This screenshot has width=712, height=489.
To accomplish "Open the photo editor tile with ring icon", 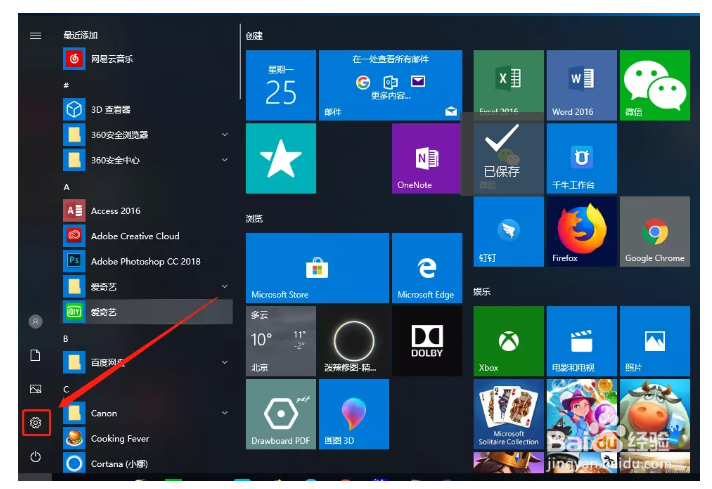I will pyautogui.click(x=354, y=341).
